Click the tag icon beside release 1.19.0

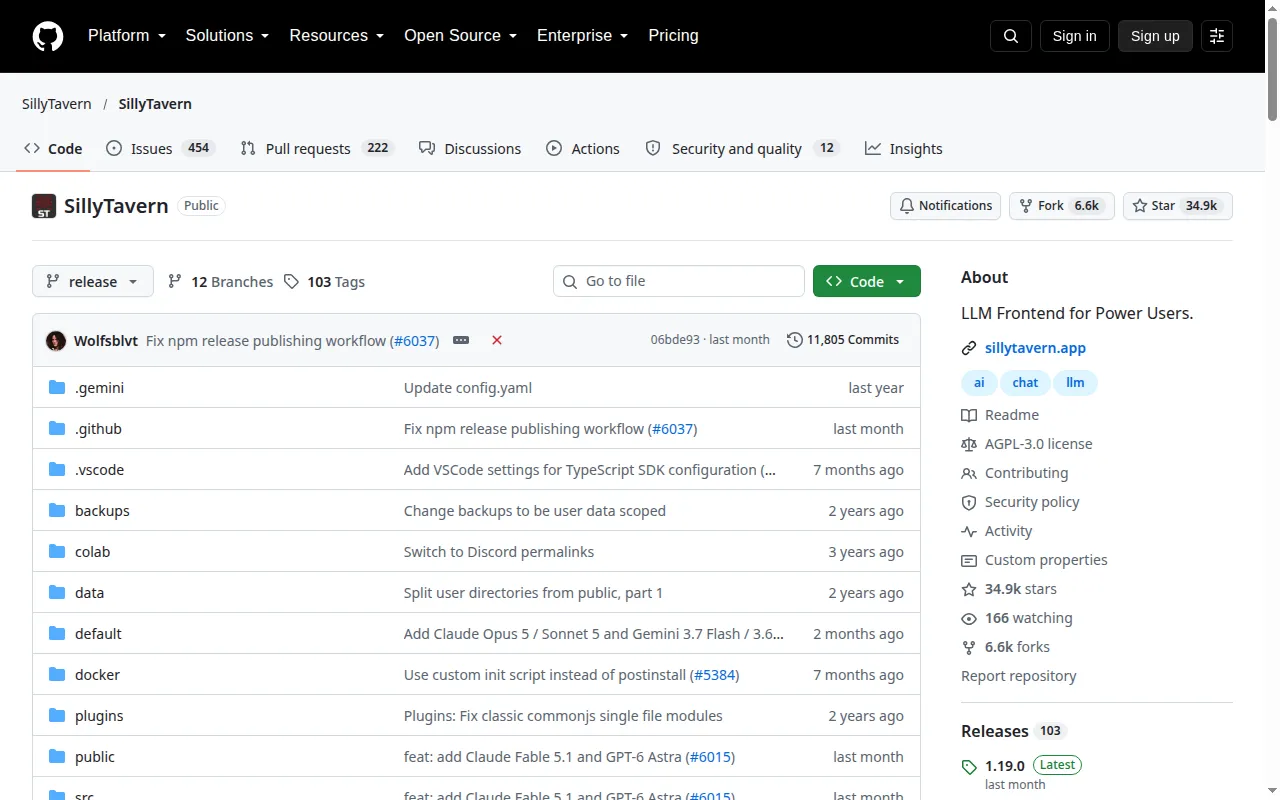point(969,767)
